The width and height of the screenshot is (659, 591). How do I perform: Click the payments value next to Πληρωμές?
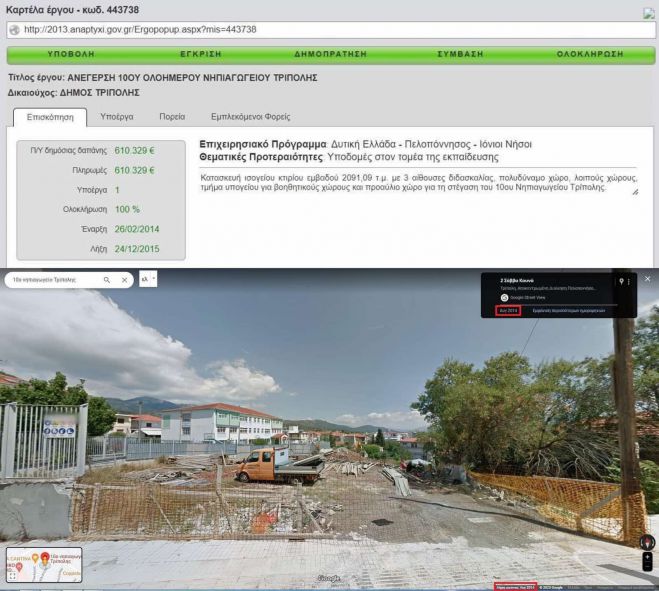click(134, 170)
